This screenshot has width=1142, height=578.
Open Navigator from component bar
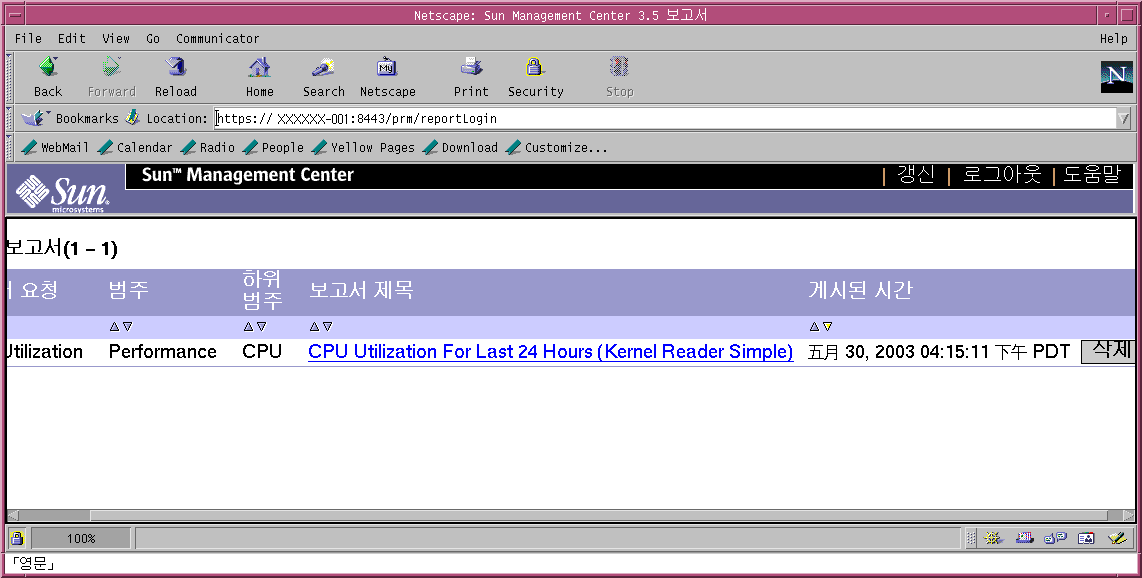pyautogui.click(x=993, y=538)
